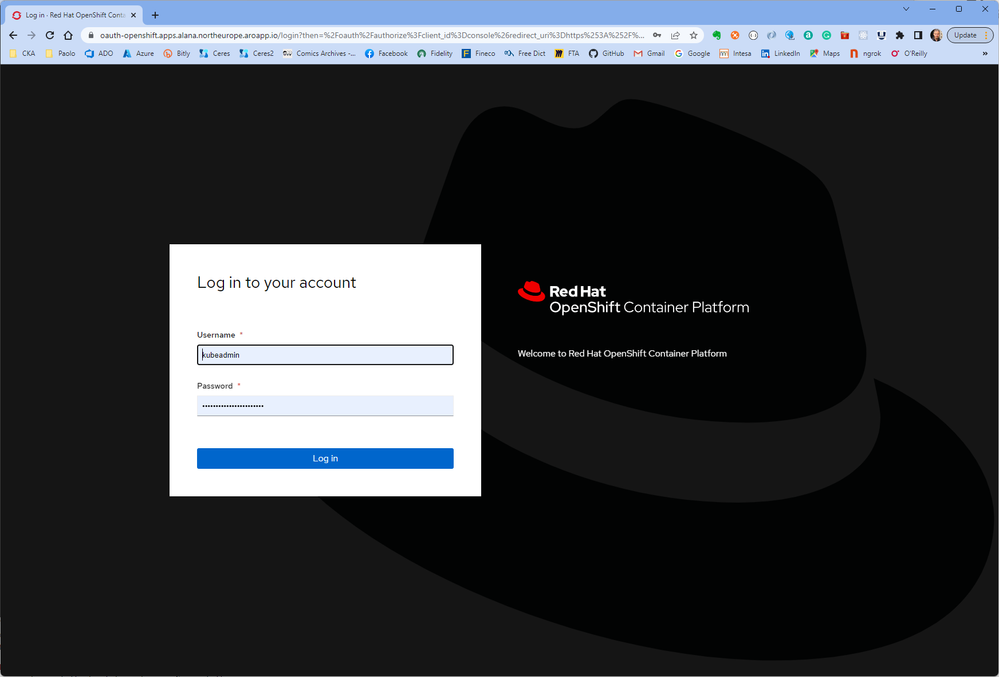Open the LinkedIn bookmark
The image size is (999, 677).
[780, 53]
